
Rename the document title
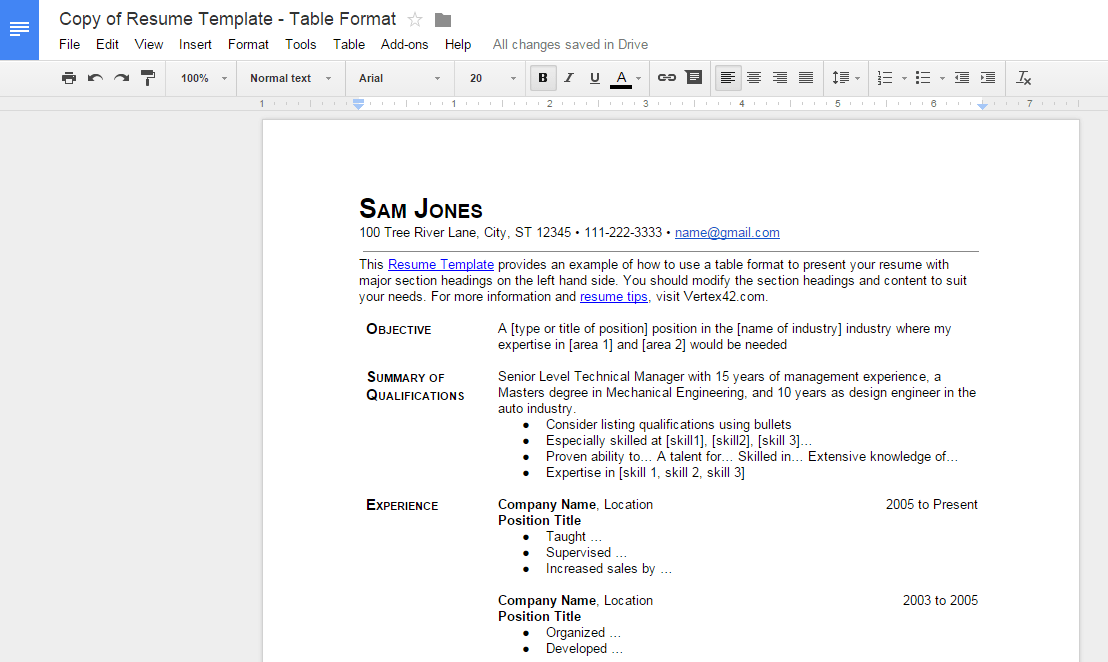pos(228,19)
